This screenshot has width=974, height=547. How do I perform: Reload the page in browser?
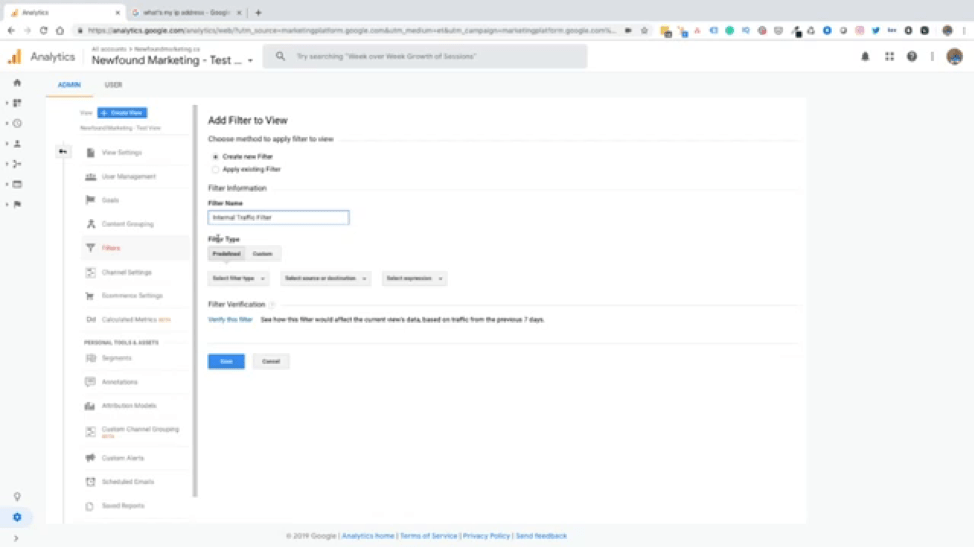point(43,30)
